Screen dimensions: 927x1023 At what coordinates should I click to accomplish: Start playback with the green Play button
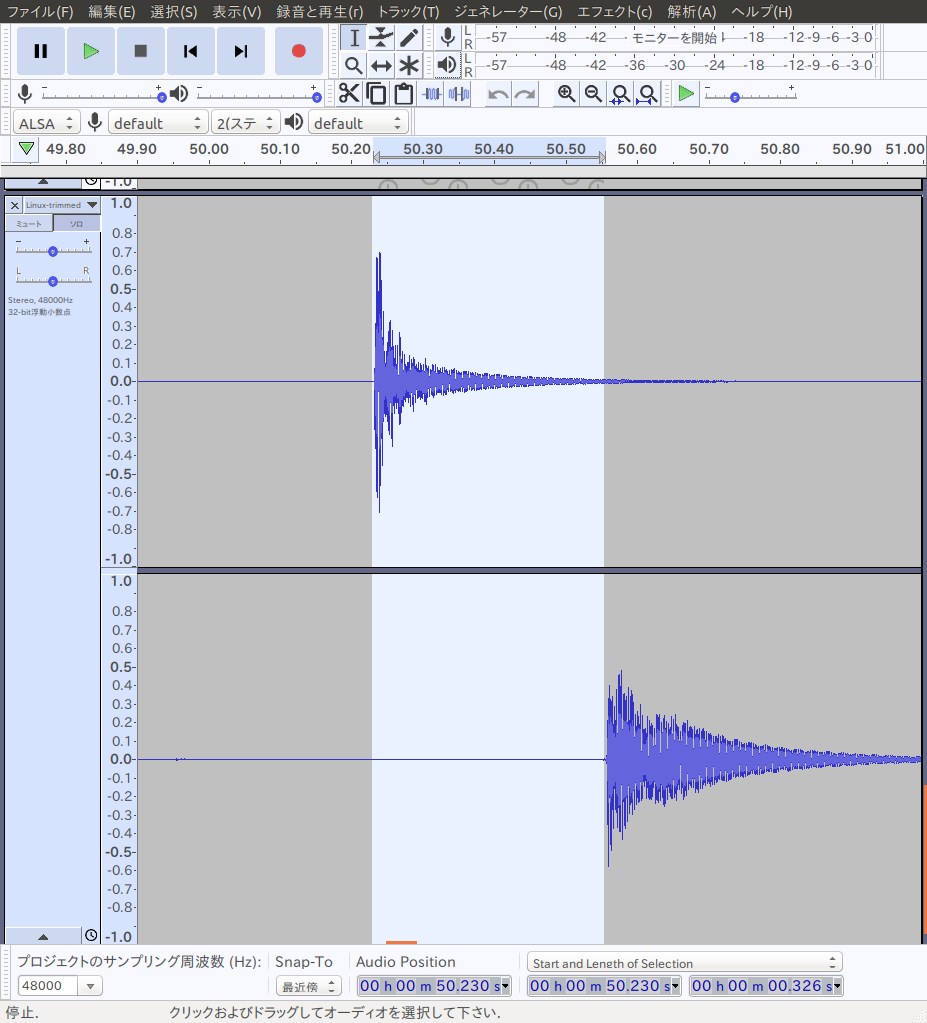[x=91, y=51]
